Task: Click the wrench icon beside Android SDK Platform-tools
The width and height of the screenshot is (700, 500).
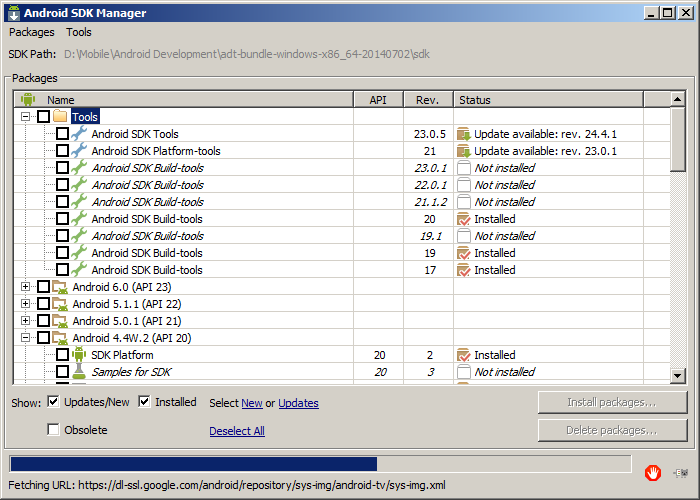Action: 79,150
